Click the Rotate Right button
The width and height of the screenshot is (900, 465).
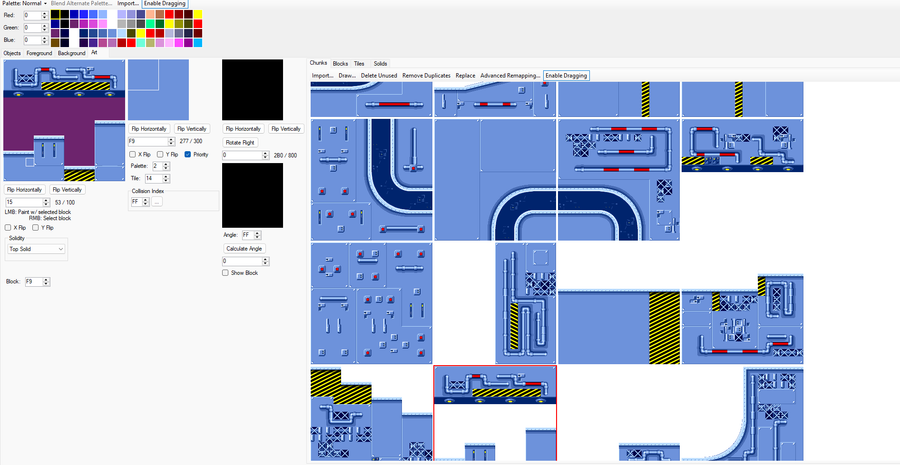[x=240, y=142]
